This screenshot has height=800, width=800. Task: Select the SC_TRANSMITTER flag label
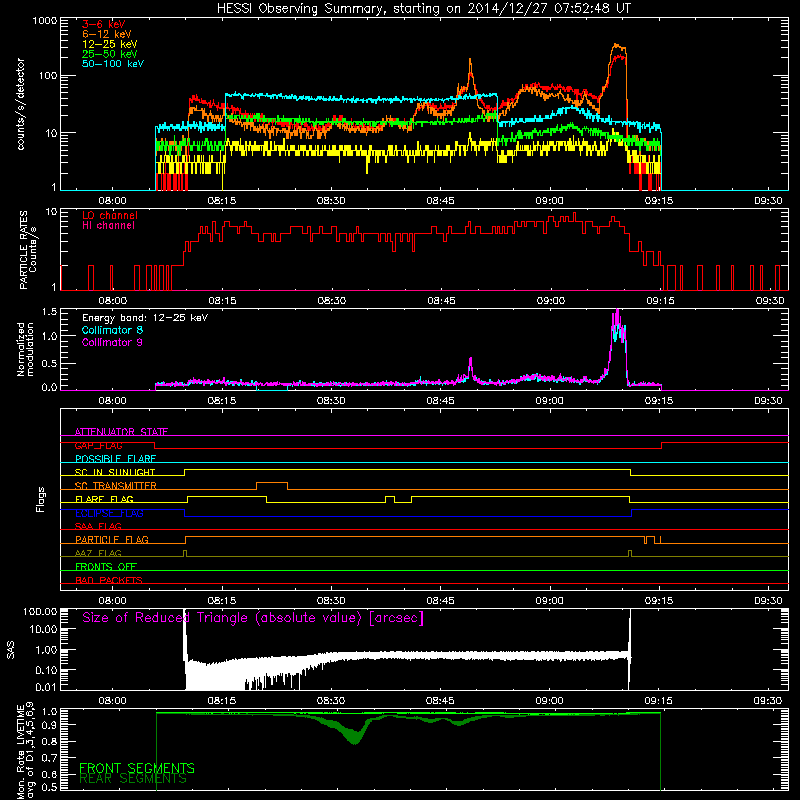115,486
